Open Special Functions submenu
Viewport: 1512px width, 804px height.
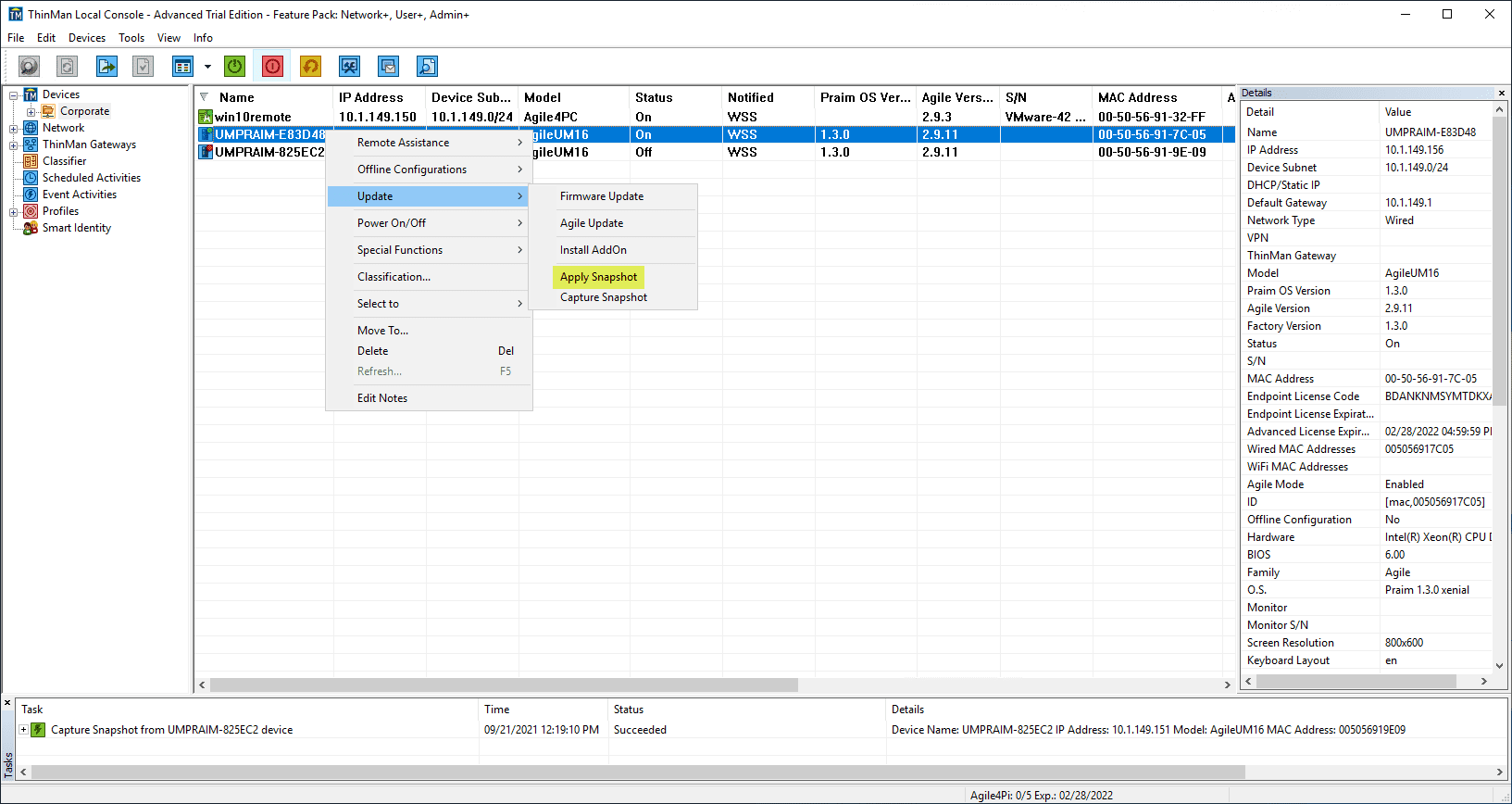click(x=430, y=250)
